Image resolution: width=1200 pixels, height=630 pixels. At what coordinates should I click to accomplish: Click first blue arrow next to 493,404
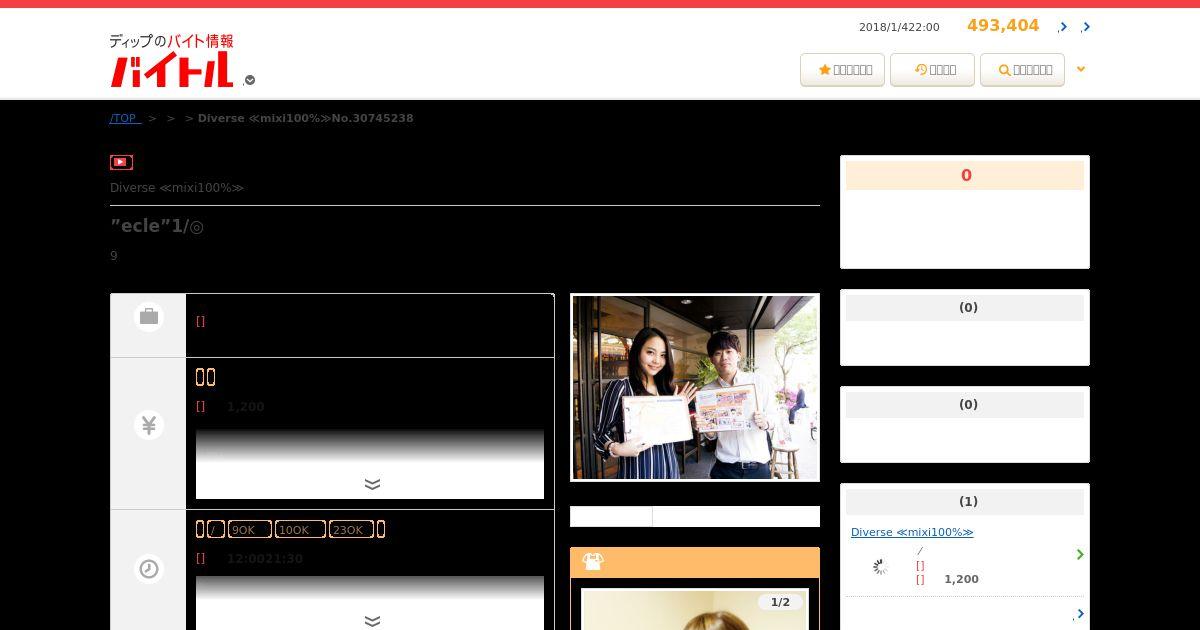click(x=1063, y=27)
